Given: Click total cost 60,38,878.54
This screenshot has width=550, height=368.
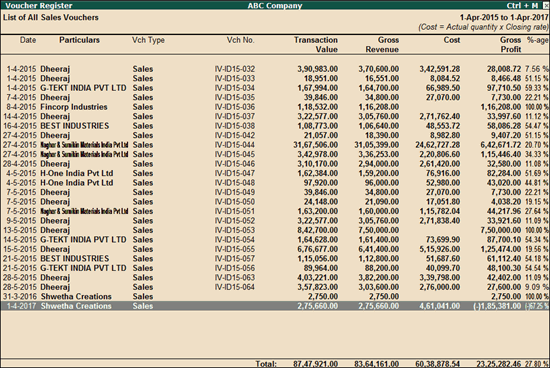Looking at the screenshot, I should [x=437, y=364].
